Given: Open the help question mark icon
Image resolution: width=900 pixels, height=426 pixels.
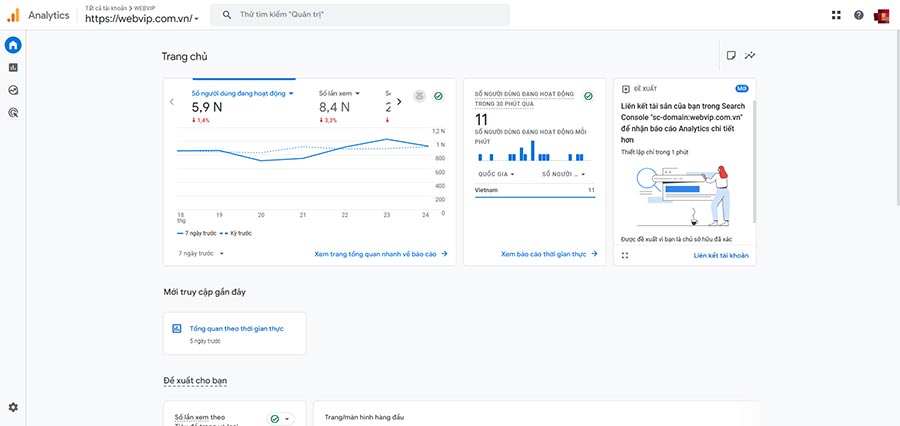Looking at the screenshot, I should 859,16.
